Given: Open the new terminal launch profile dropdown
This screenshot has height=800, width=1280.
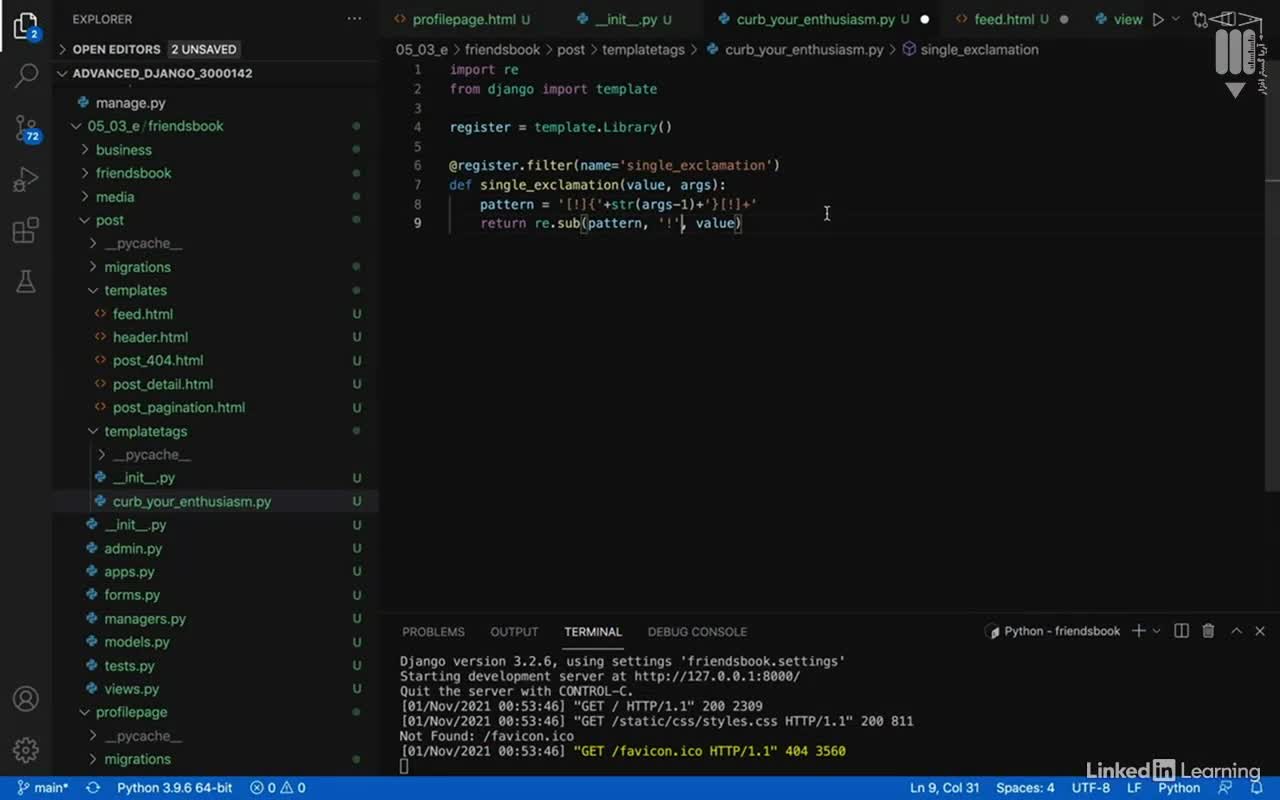Looking at the screenshot, I should 1157,631.
